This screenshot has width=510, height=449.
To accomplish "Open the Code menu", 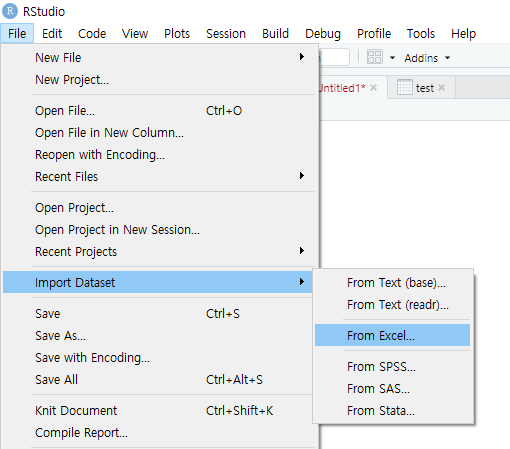I will pos(92,33).
